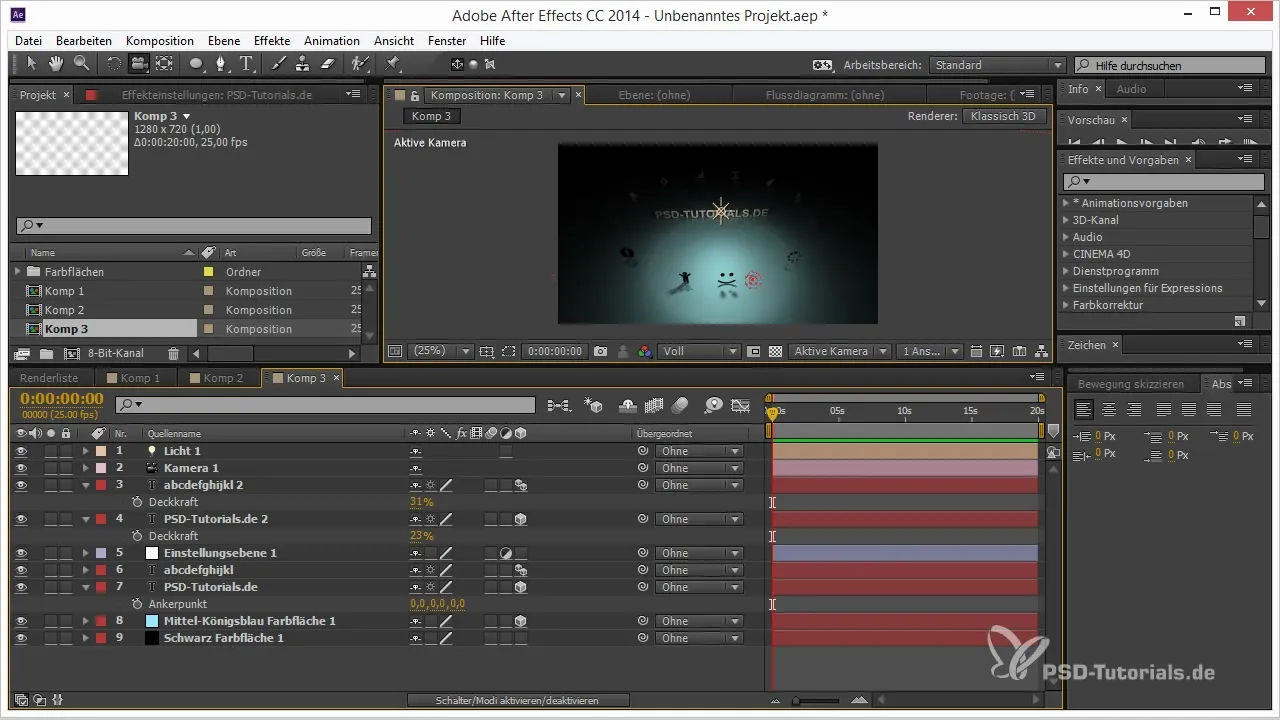This screenshot has width=1280, height=720.
Task: Delete selected project item with trash icon
Action: click(173, 353)
